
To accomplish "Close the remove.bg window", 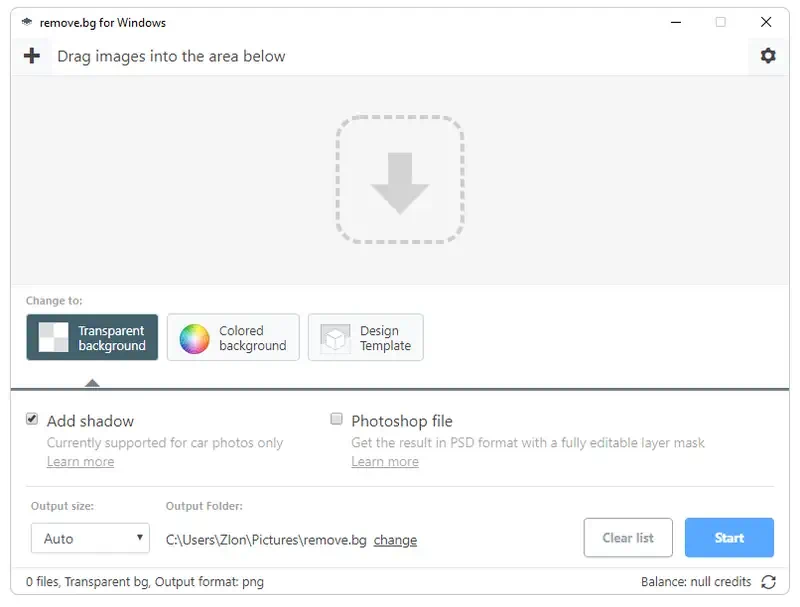I will pos(766,22).
